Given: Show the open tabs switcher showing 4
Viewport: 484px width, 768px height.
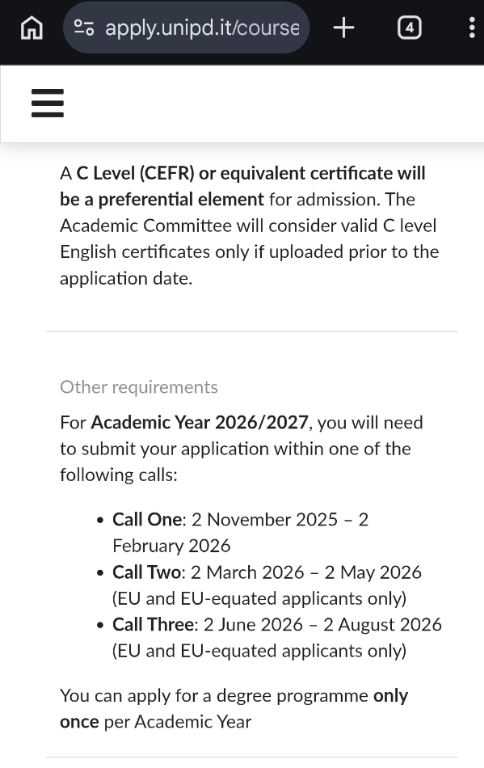Looking at the screenshot, I should tap(409, 27).
